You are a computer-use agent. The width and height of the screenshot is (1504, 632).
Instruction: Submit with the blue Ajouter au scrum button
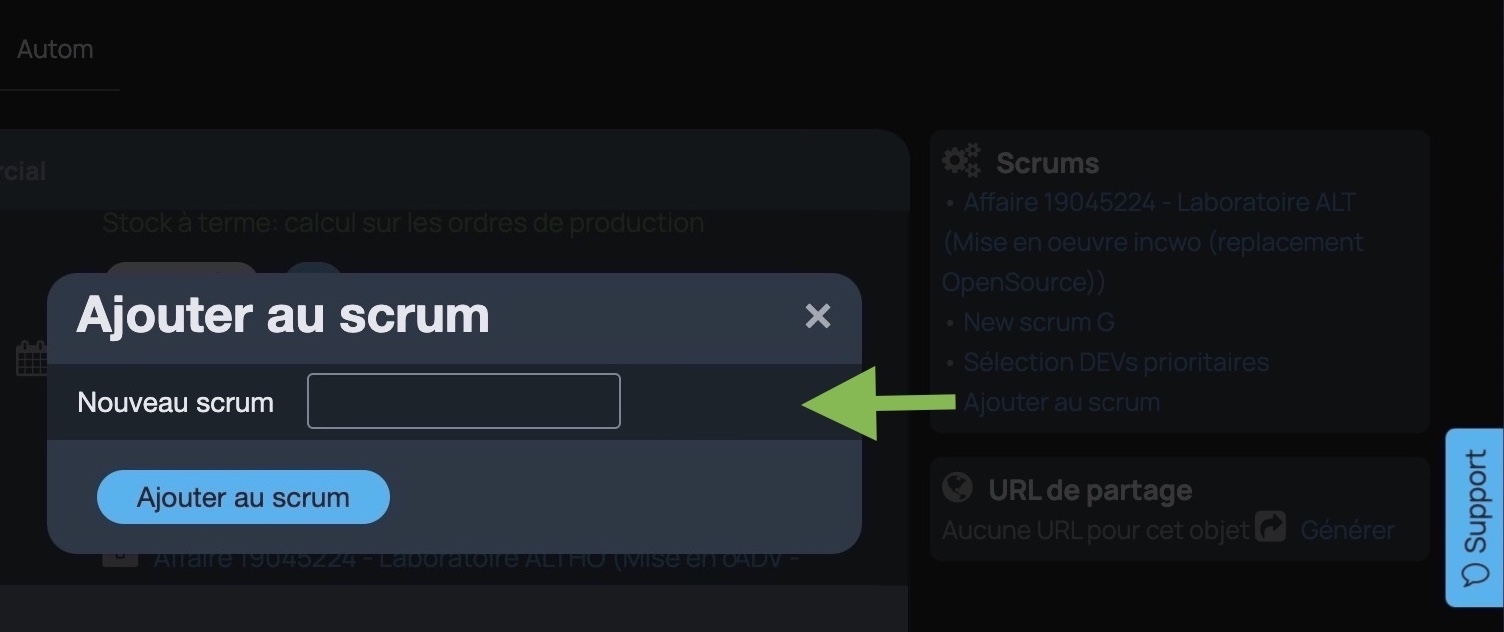coord(243,497)
